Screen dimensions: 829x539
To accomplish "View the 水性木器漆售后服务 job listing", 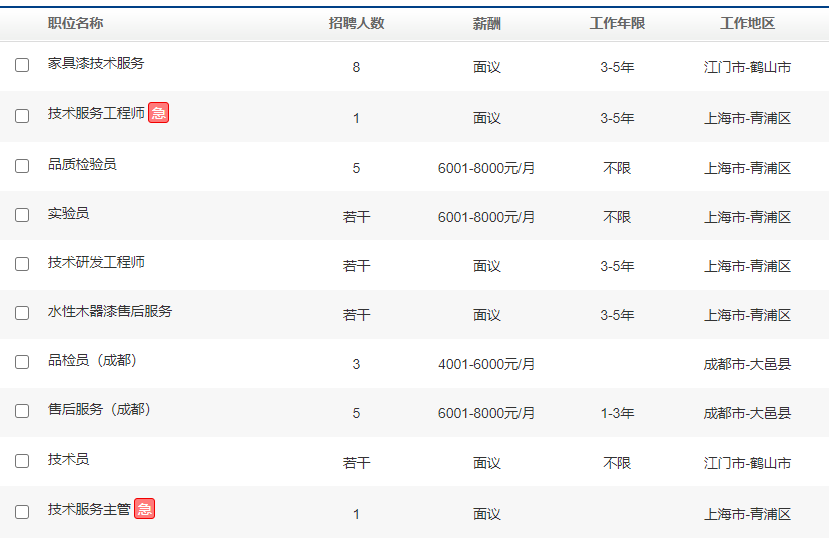I will [110, 311].
